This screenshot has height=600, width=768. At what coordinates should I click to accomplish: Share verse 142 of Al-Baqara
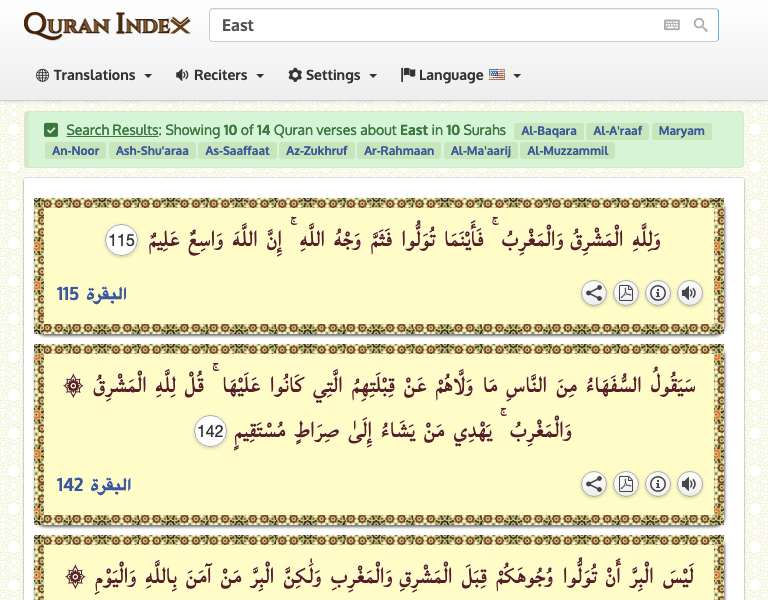pyautogui.click(x=594, y=485)
